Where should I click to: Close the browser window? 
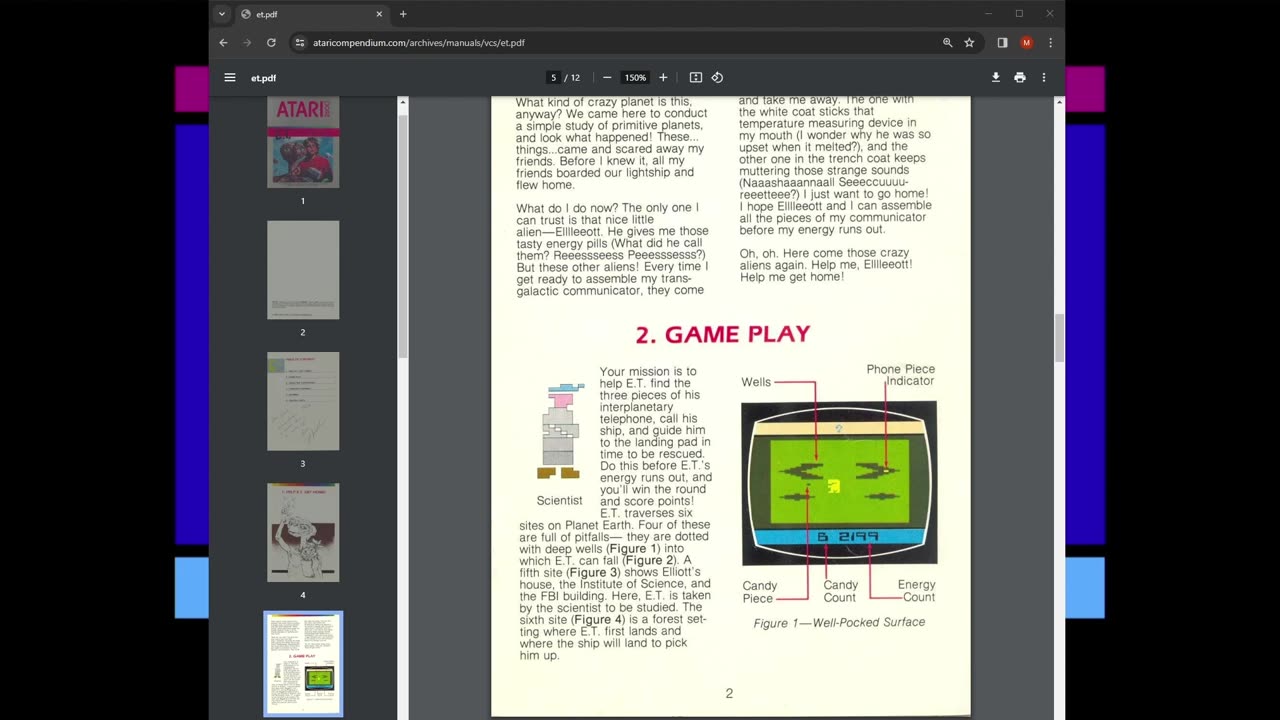[x=1049, y=14]
